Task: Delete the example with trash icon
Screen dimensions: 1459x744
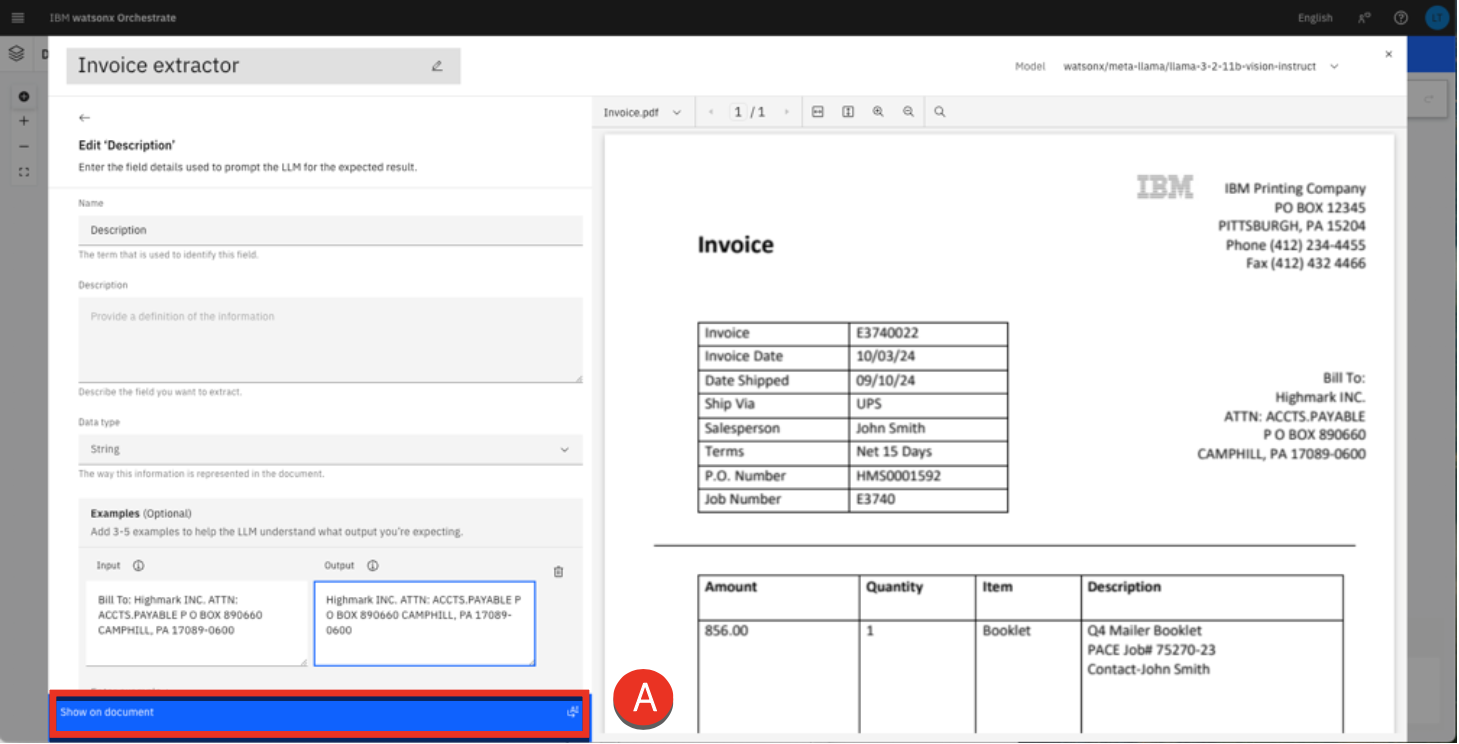Action: pos(558,572)
